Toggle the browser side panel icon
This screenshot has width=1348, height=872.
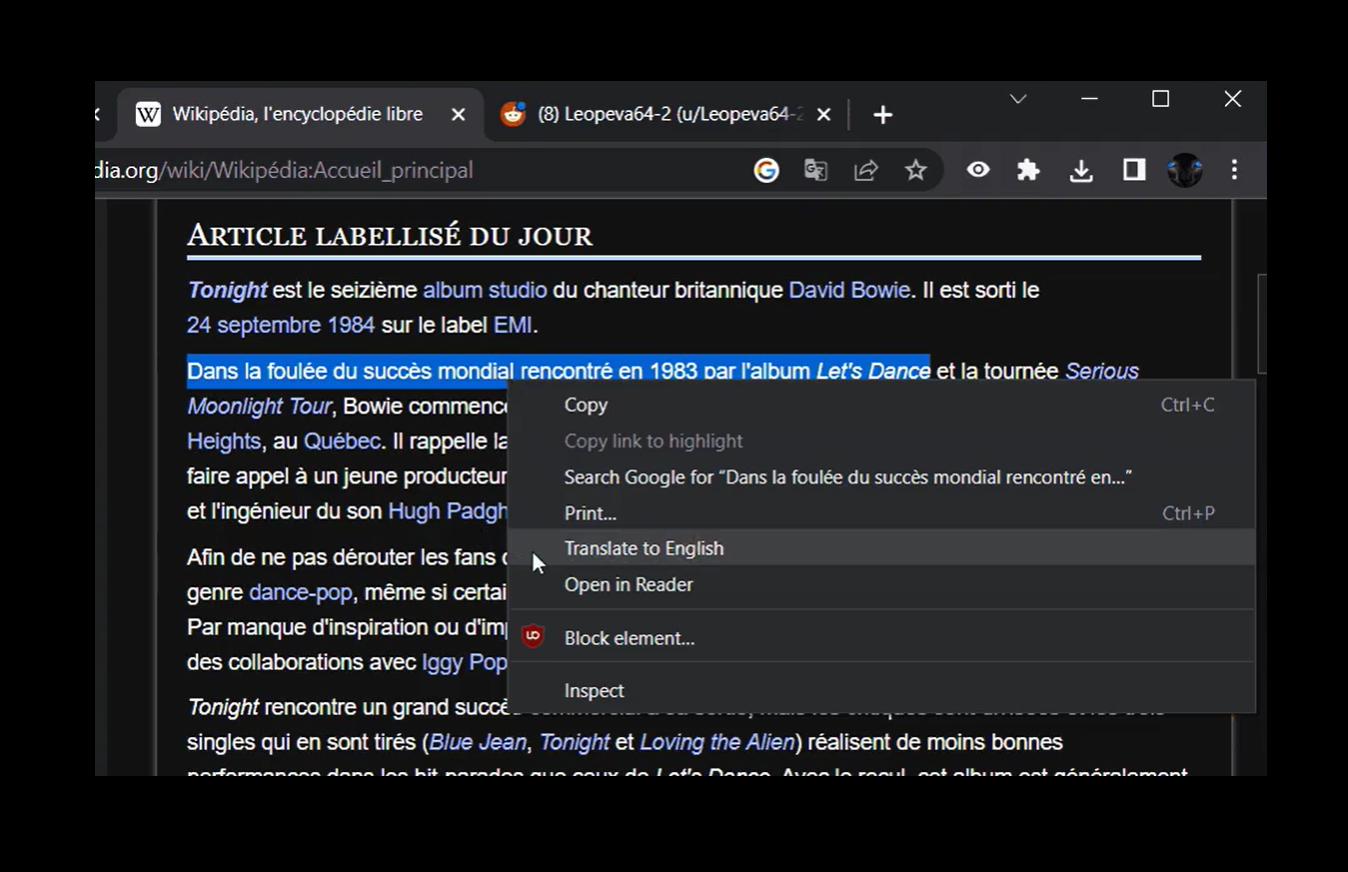1134,170
